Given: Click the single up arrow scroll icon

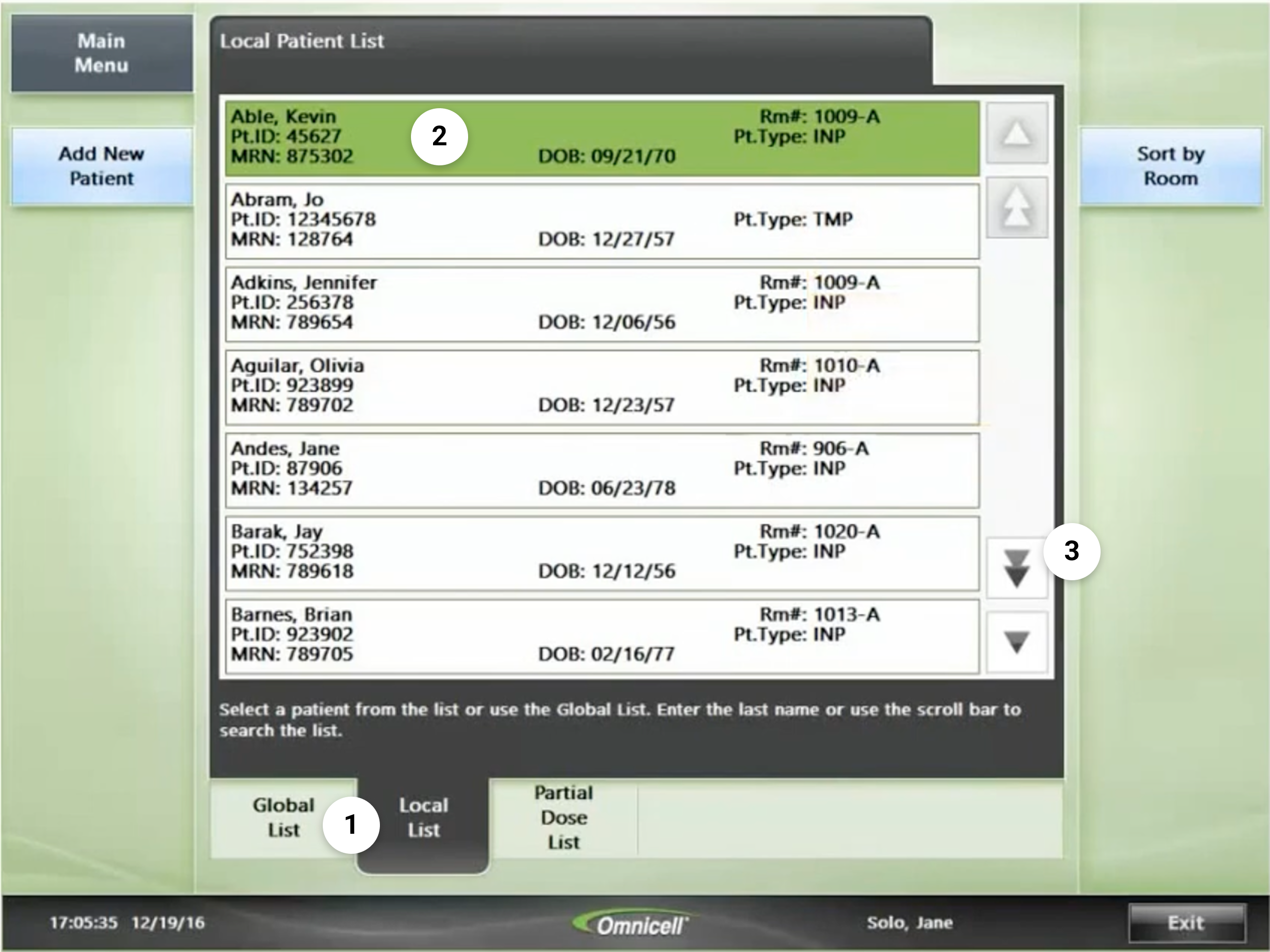Looking at the screenshot, I should pos(1017,134).
